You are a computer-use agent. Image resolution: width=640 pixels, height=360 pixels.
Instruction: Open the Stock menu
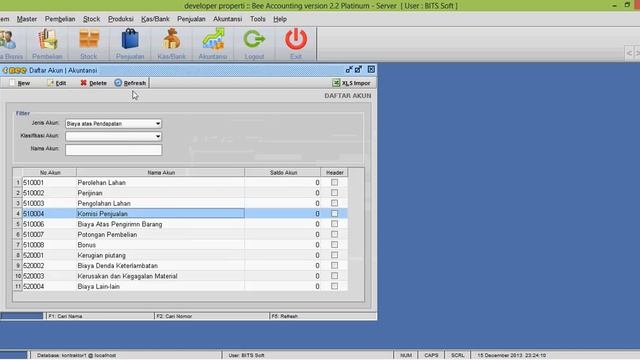coord(91,19)
